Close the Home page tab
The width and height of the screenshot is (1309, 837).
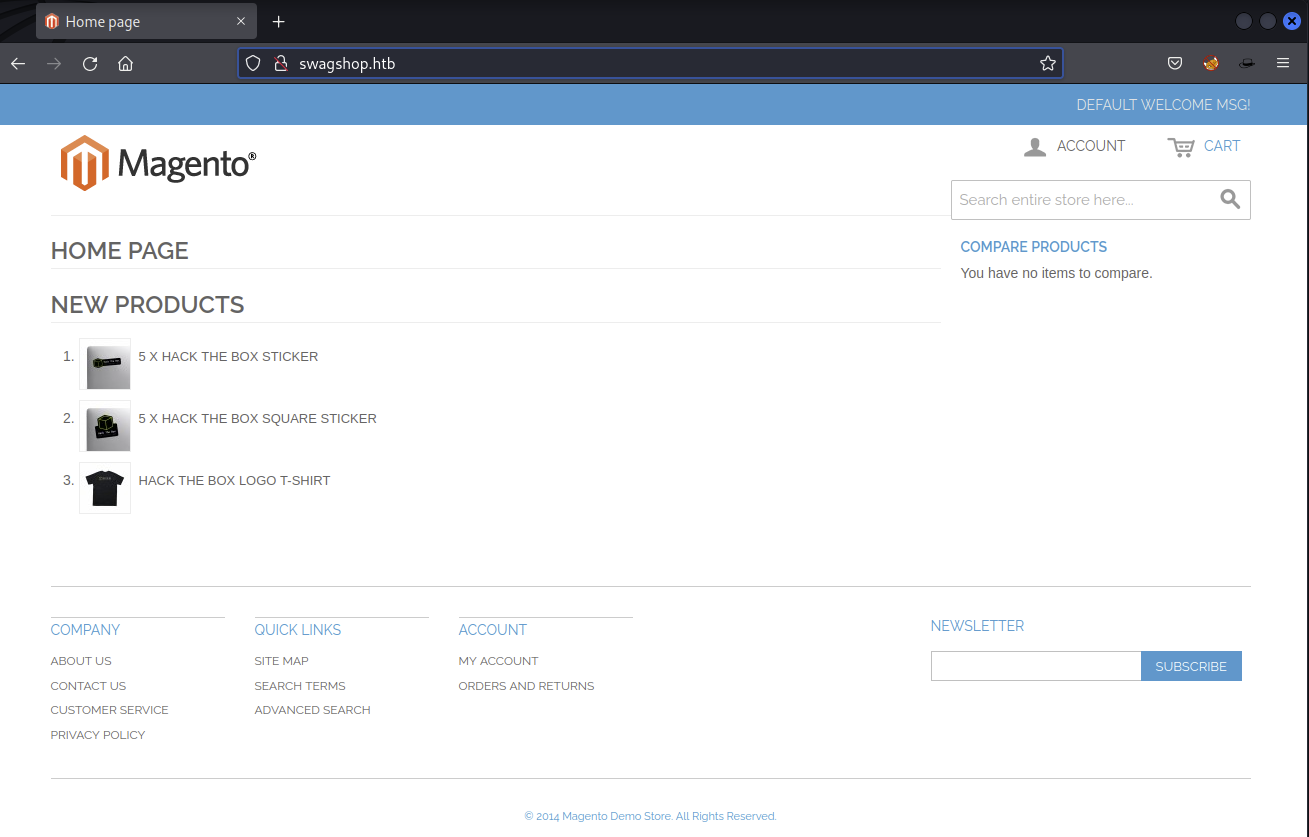[x=241, y=21]
